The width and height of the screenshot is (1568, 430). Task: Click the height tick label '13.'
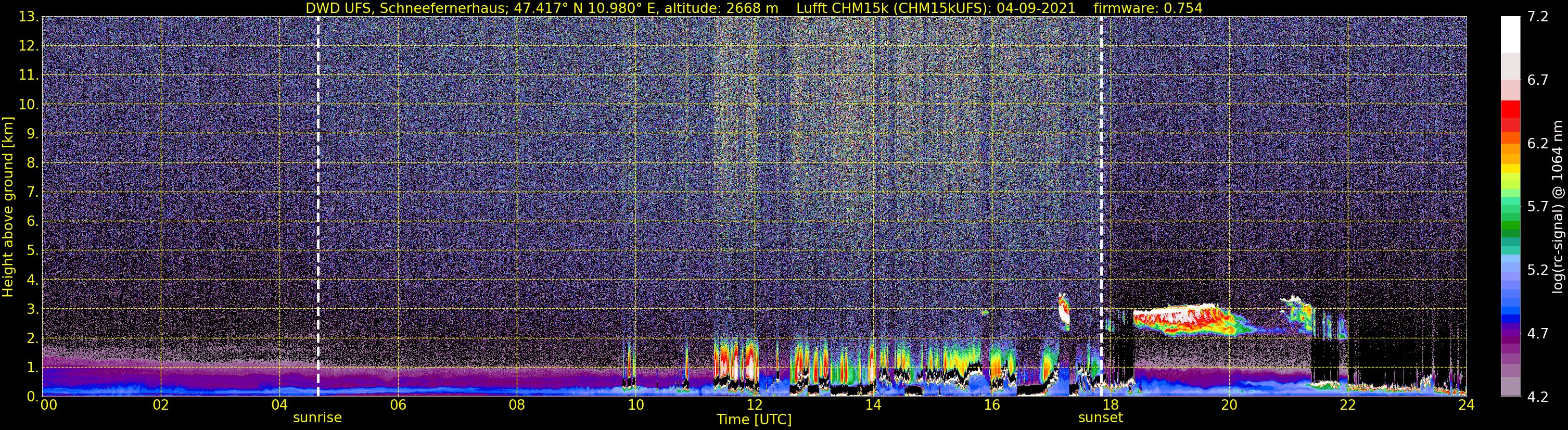29,17
